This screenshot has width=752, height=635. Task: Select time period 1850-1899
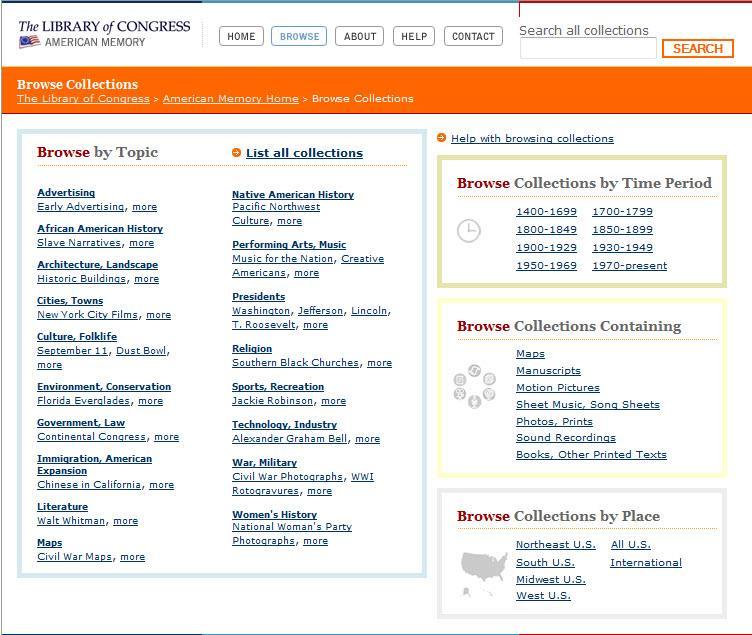[623, 230]
